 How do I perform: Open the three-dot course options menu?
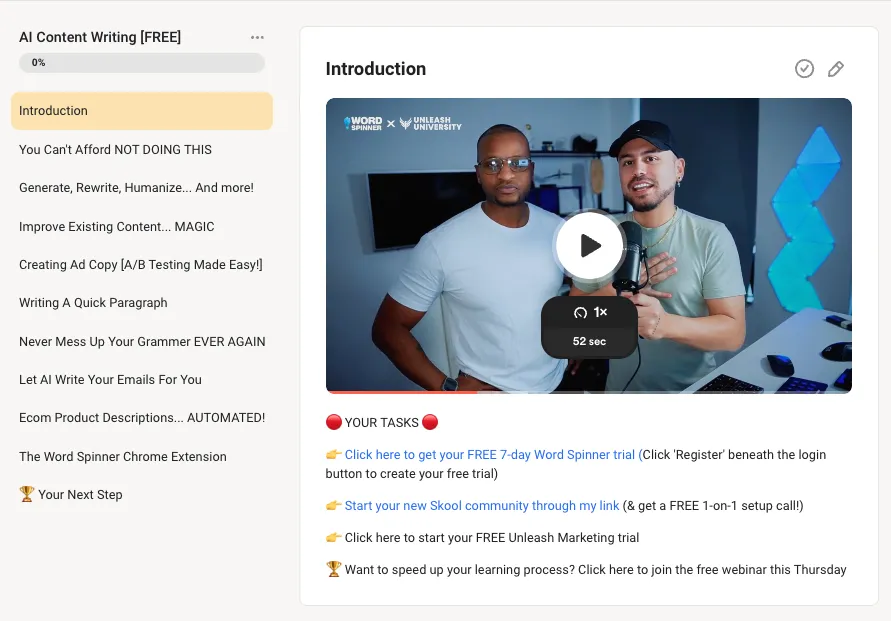point(257,37)
